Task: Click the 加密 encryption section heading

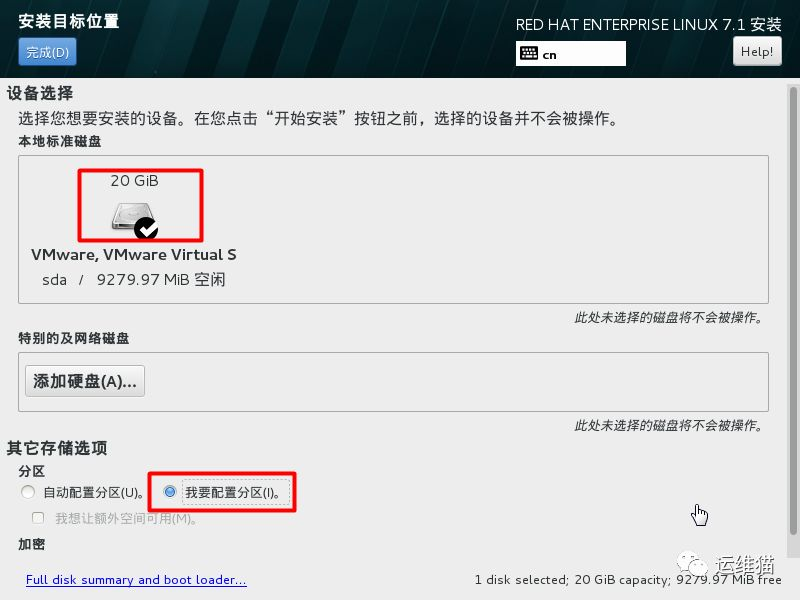Action: tap(32, 544)
